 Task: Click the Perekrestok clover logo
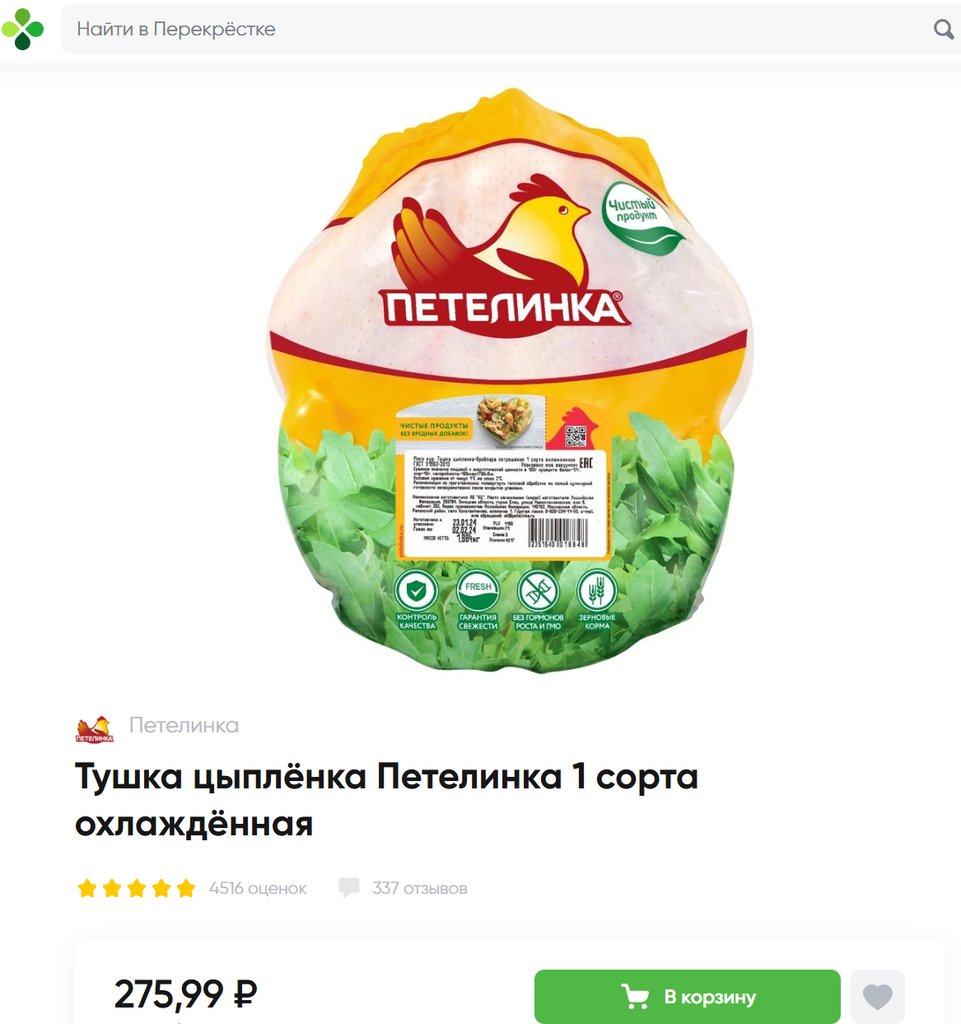[23, 29]
